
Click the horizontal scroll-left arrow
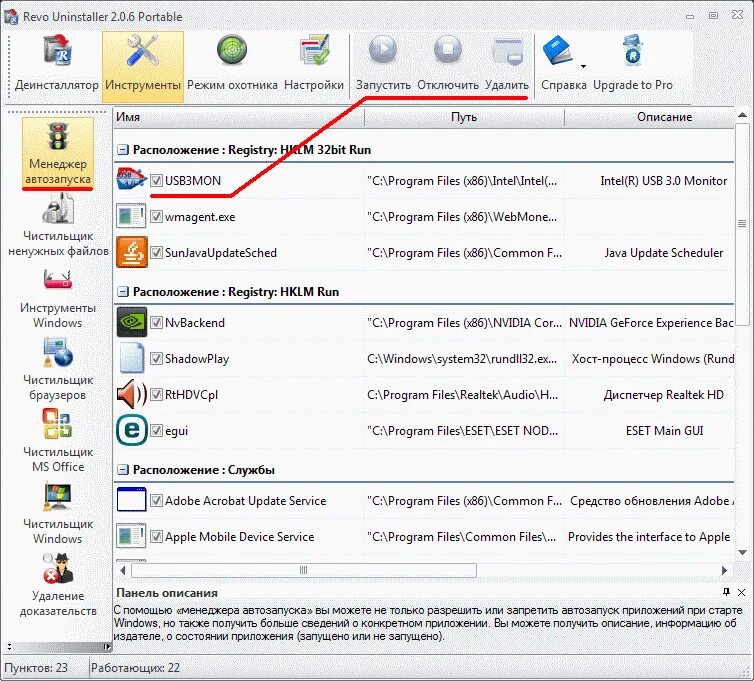point(123,570)
